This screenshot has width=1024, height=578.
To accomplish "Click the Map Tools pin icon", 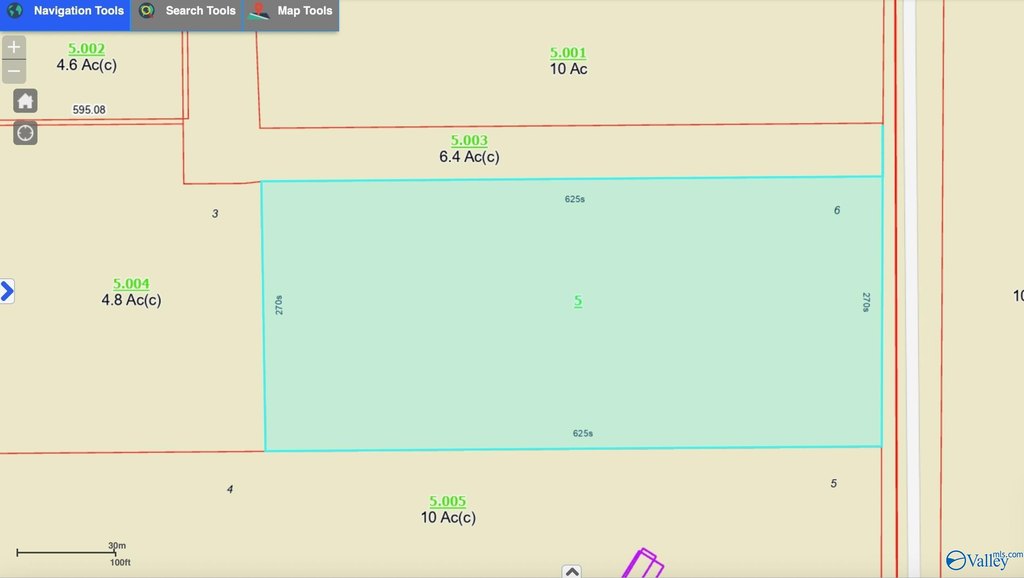I will pos(260,12).
